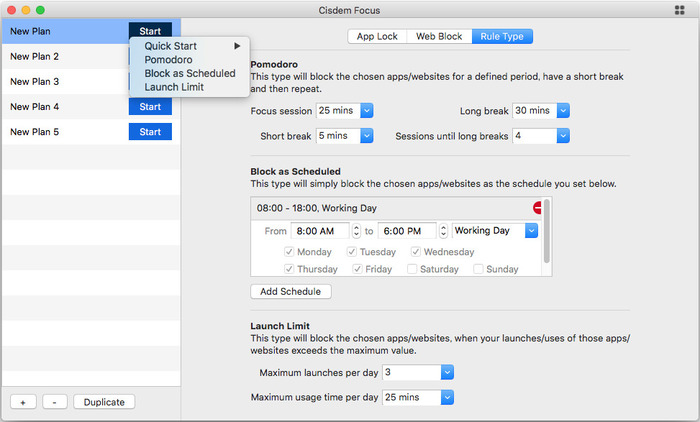The image size is (700, 422).
Task: Switch to the Web Block tab
Action: 439,37
